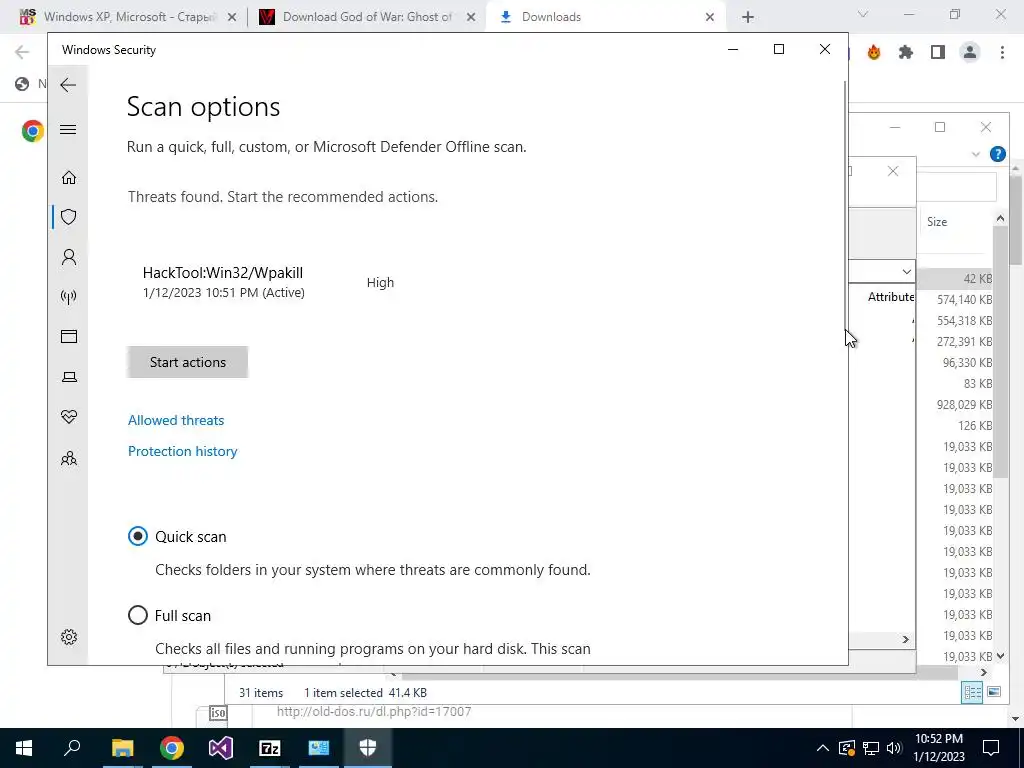Click the orange fire extension icon
Image resolution: width=1024 pixels, height=768 pixels.
point(874,52)
